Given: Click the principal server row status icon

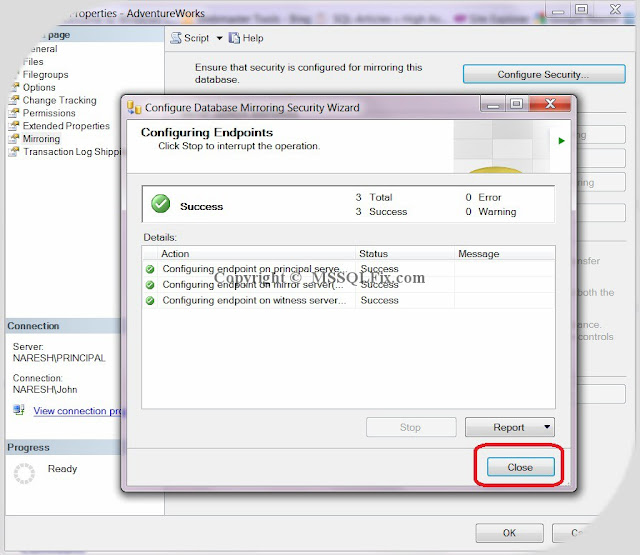Looking at the screenshot, I should point(150,269).
